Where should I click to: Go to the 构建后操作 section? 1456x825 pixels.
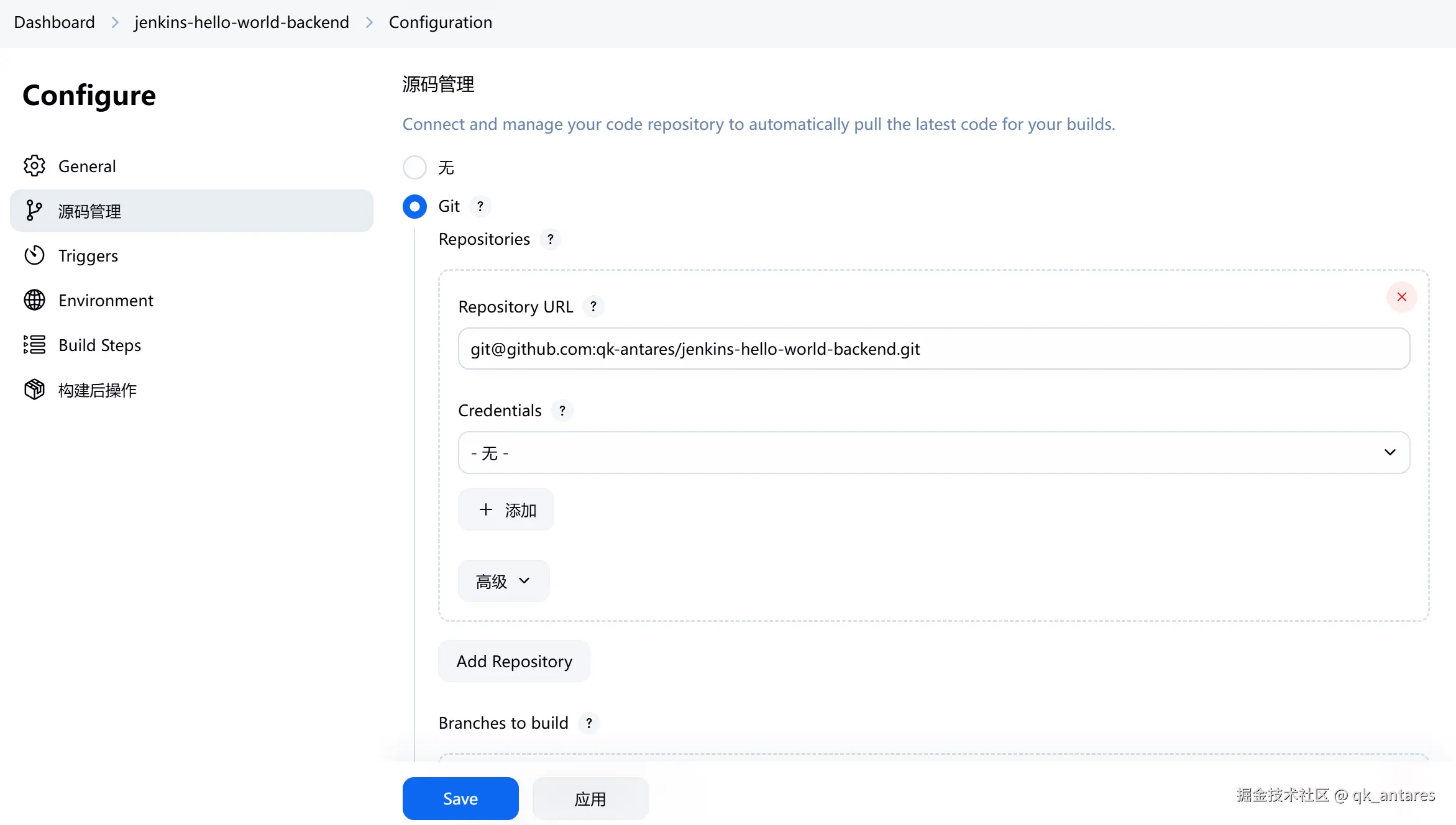tap(191, 390)
